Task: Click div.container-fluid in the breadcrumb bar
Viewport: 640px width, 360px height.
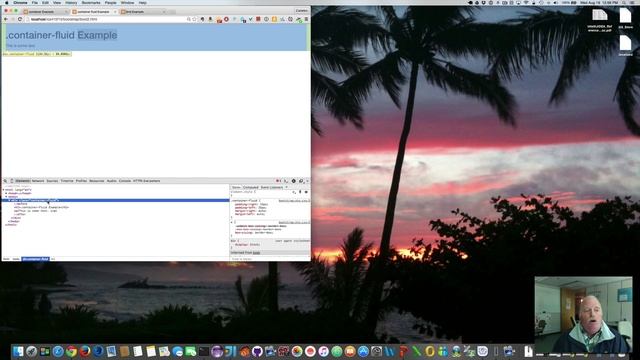Action: tap(36, 259)
